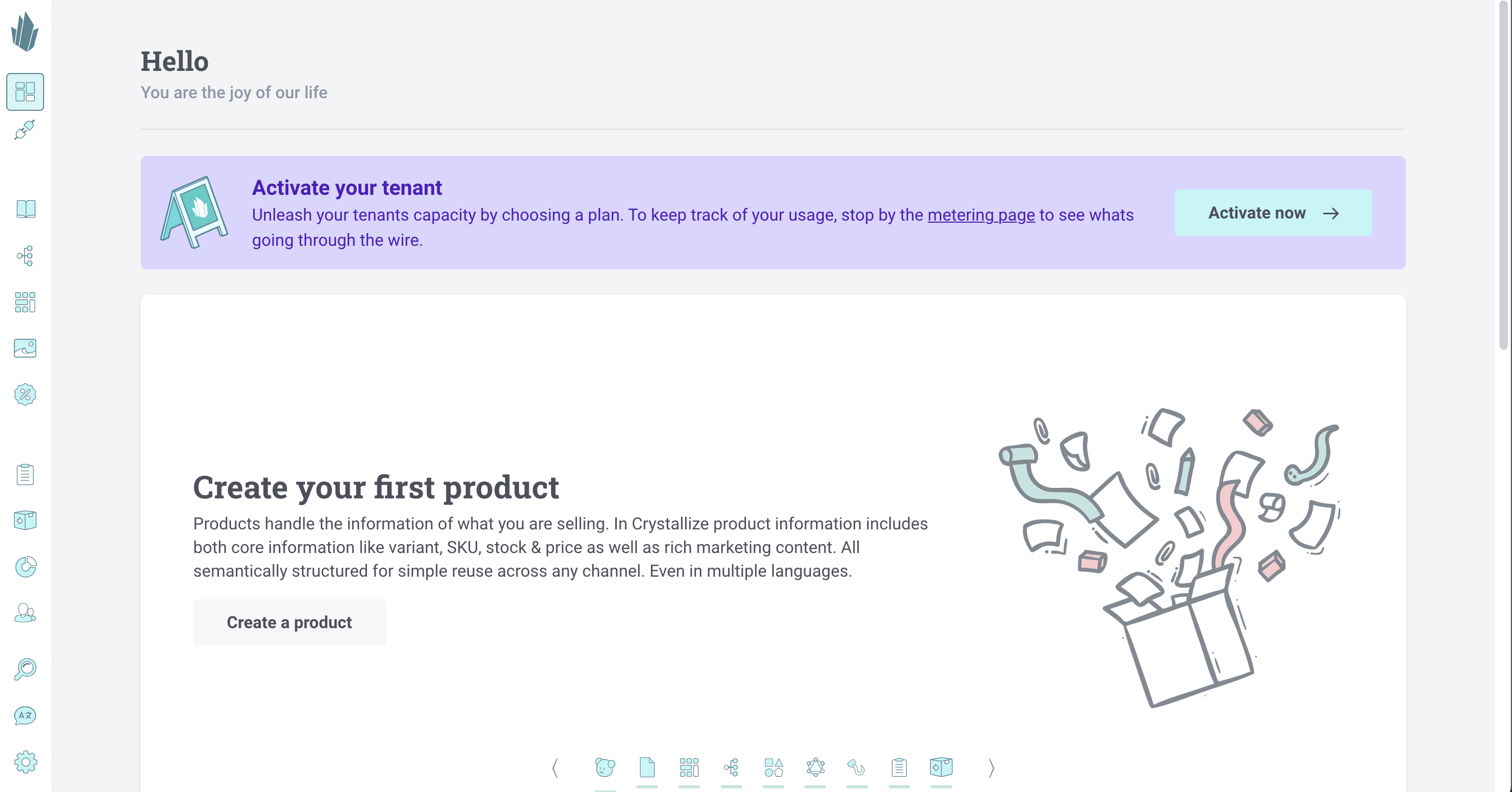Select the image/media panel icon

tap(25, 348)
